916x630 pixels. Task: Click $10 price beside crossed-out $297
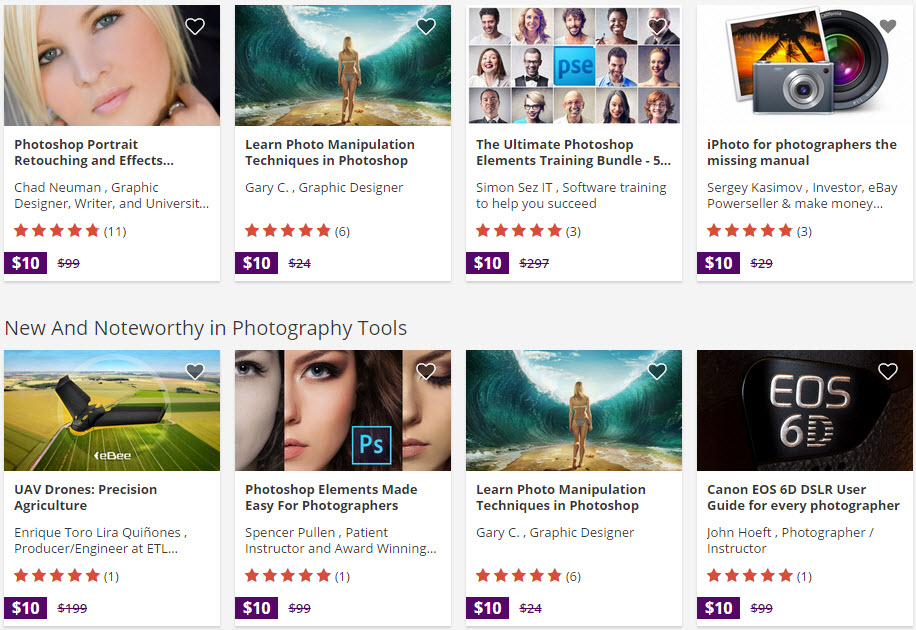(487, 263)
